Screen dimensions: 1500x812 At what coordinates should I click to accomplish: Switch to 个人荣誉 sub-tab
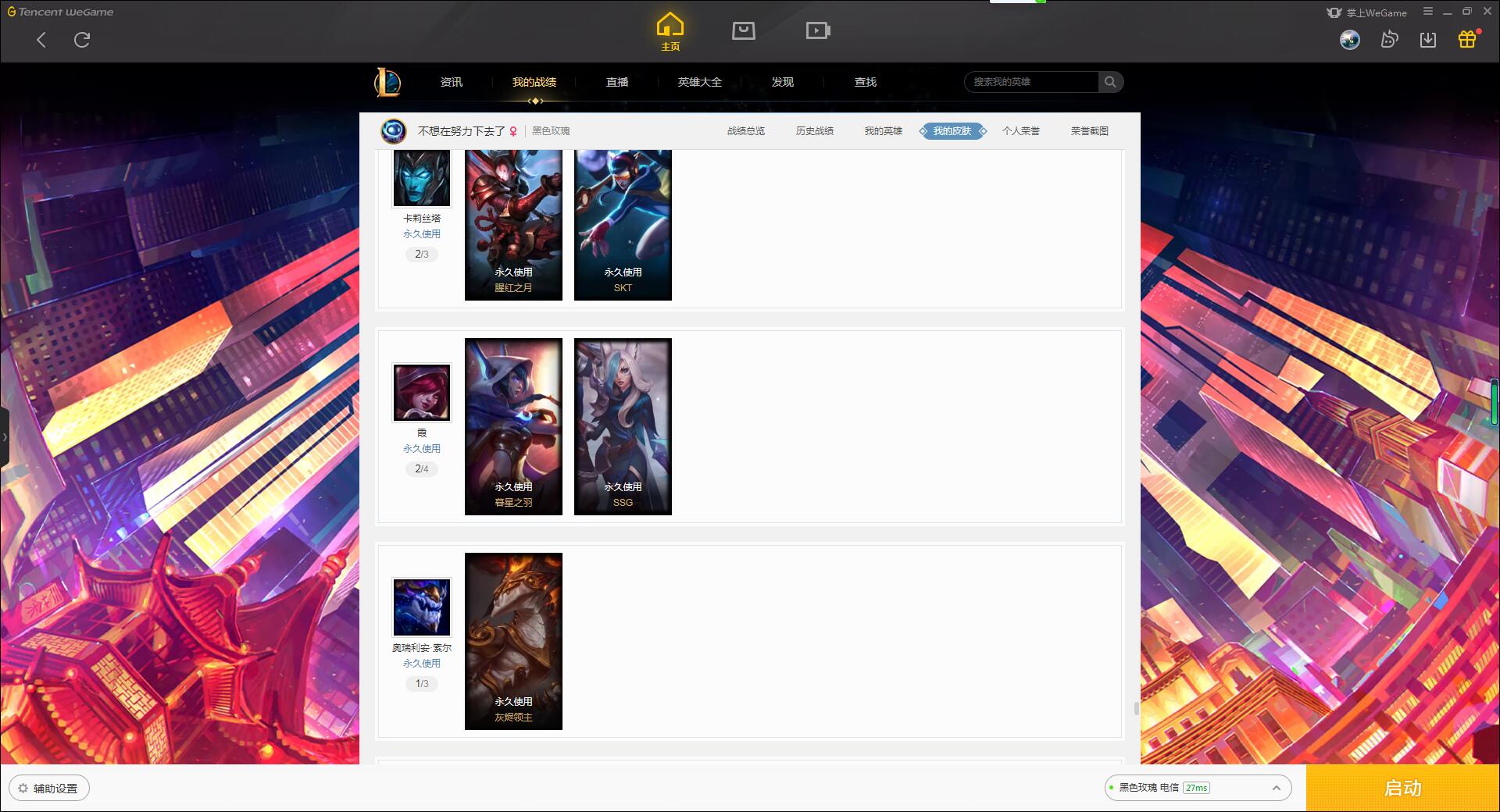click(1021, 131)
